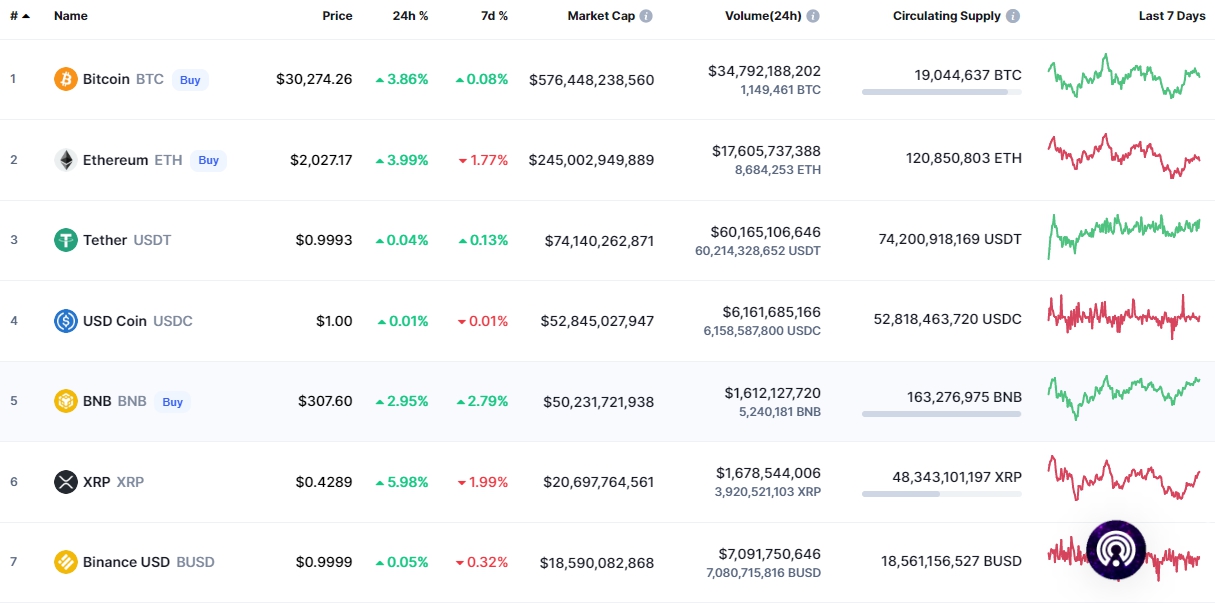This screenshot has height=603, width=1215.
Task: Click USD Coin supply 52,818,463,720 USDC
Action: pos(948,319)
